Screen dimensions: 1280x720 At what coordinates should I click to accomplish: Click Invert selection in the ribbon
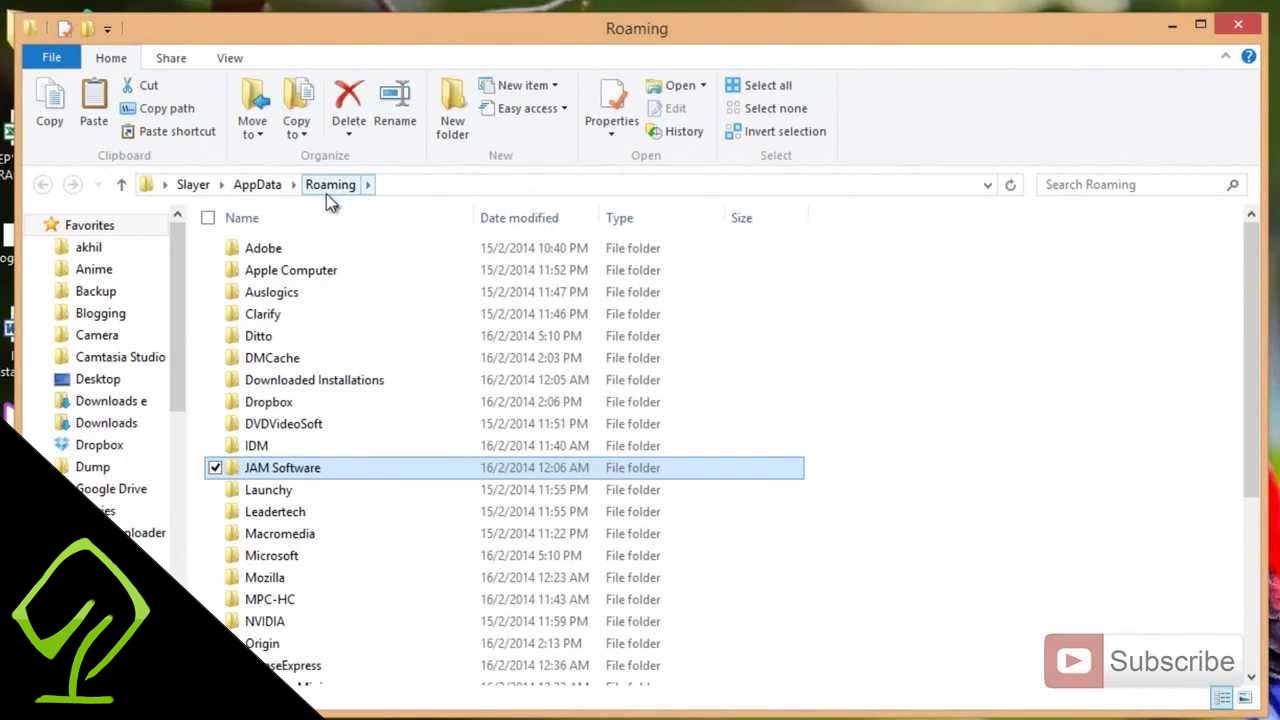pyautogui.click(x=776, y=131)
